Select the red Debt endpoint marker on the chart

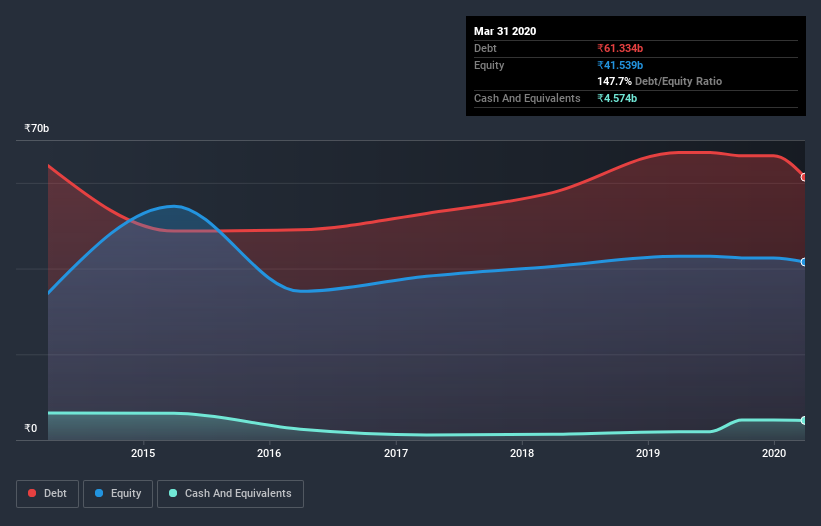[x=804, y=177]
